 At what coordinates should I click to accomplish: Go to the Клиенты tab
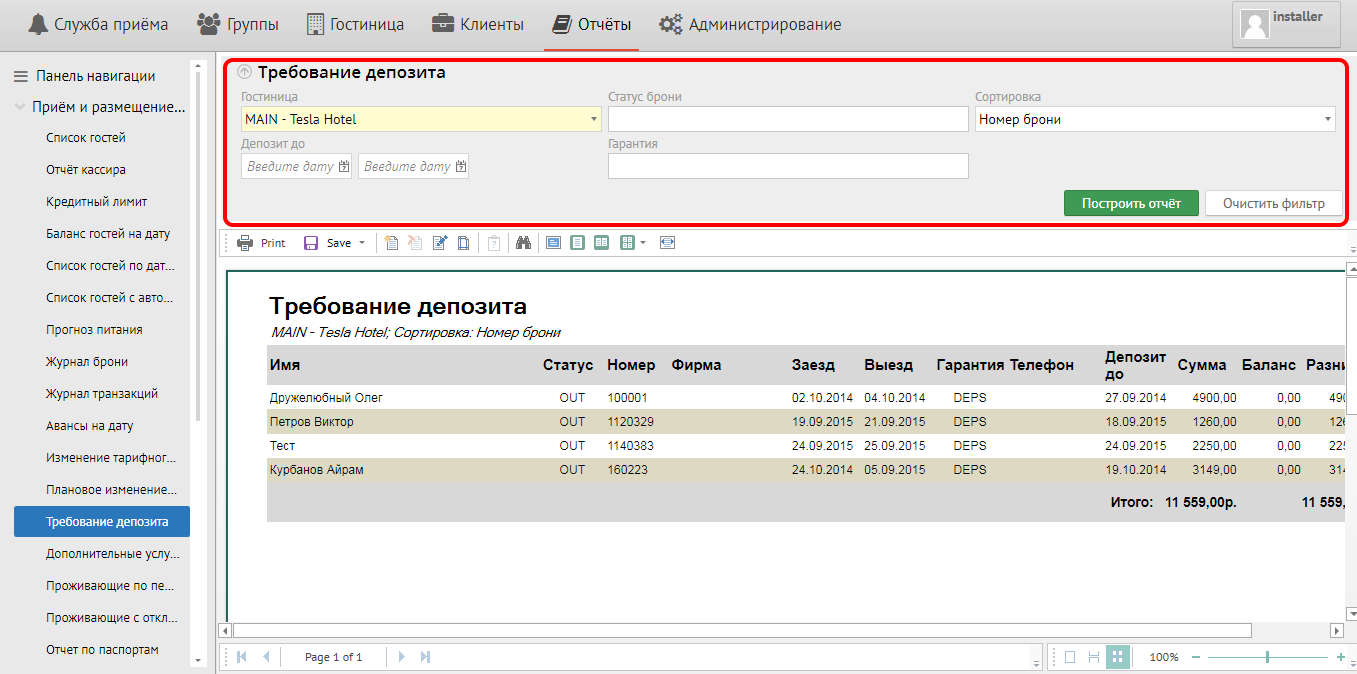click(x=478, y=25)
